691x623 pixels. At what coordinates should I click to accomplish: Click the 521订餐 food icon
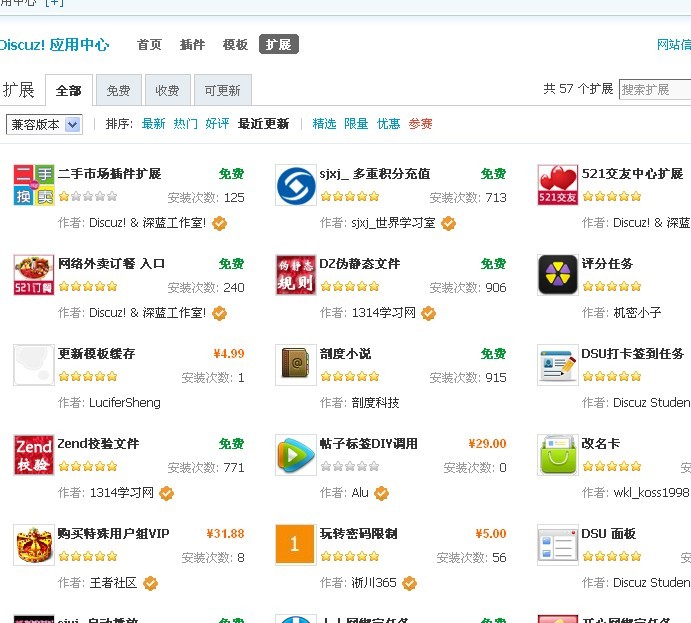[33, 275]
